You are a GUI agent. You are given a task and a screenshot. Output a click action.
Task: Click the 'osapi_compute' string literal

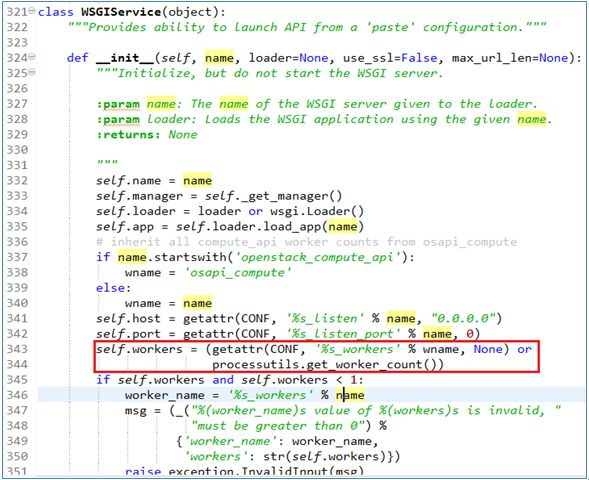(237, 273)
